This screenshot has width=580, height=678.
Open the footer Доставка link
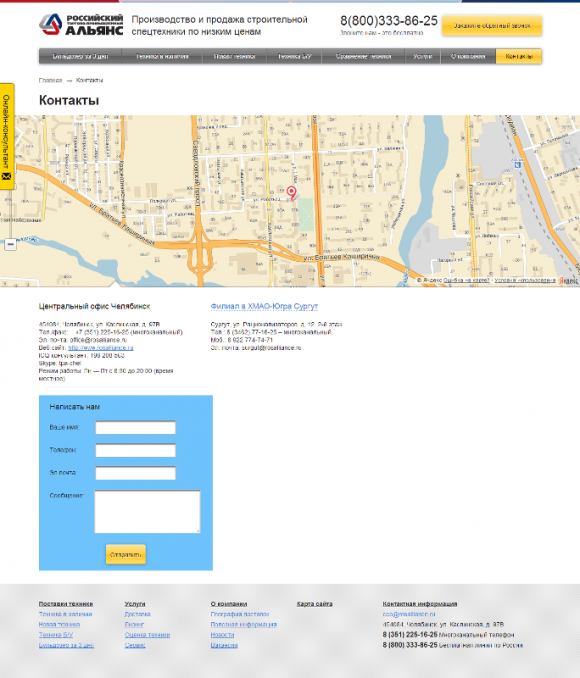138,614
